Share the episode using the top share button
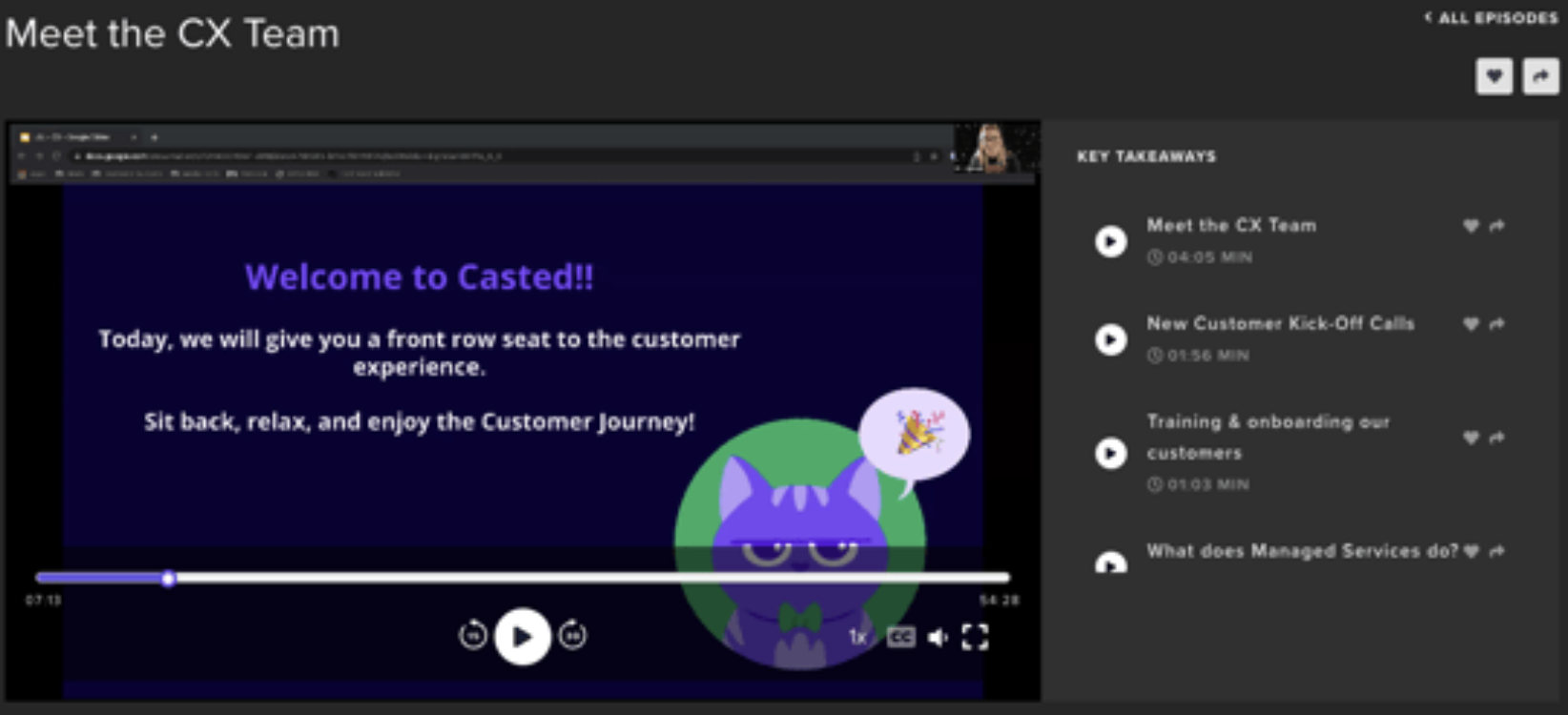The height and width of the screenshot is (715, 1568). pos(1540,76)
